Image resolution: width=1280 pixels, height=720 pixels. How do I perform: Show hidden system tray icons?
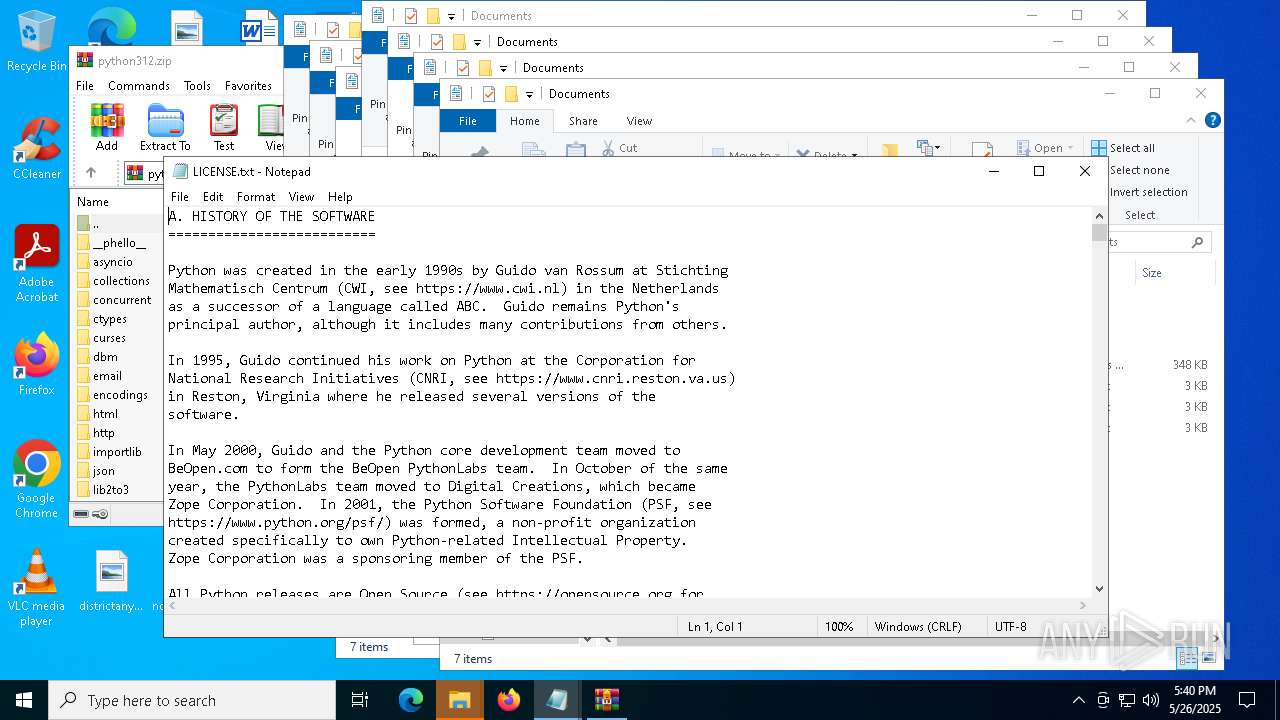pyautogui.click(x=1078, y=700)
